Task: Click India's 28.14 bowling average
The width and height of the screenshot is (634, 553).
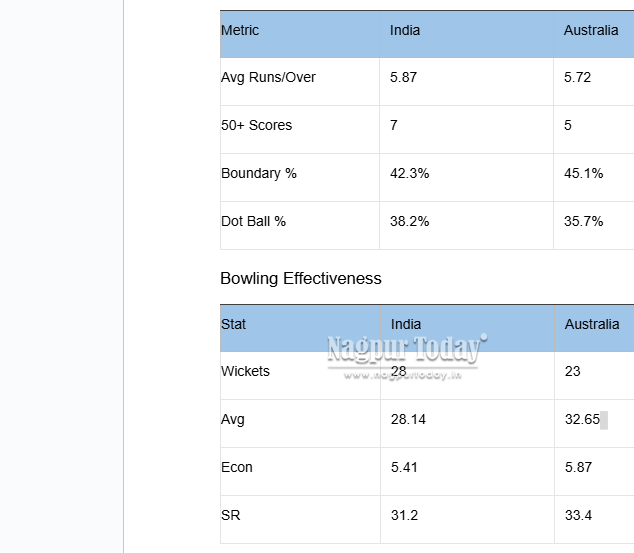Action: click(408, 420)
